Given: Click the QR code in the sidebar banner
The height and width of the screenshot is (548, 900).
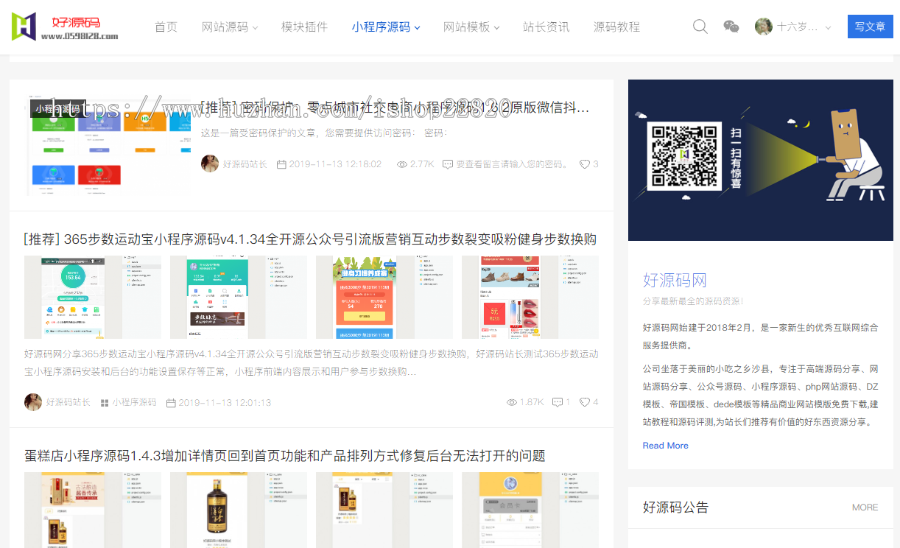Looking at the screenshot, I should click(x=684, y=156).
